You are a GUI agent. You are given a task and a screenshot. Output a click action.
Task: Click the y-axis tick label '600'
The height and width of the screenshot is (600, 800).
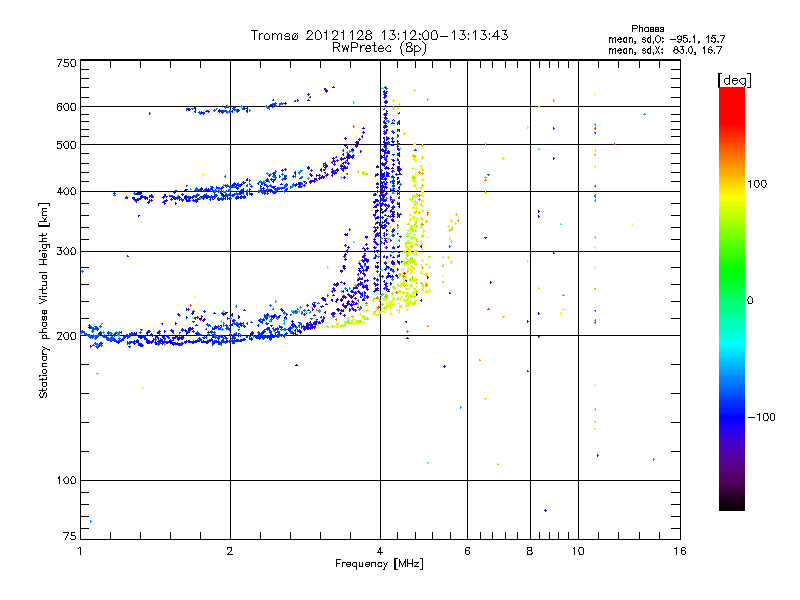tap(66, 107)
